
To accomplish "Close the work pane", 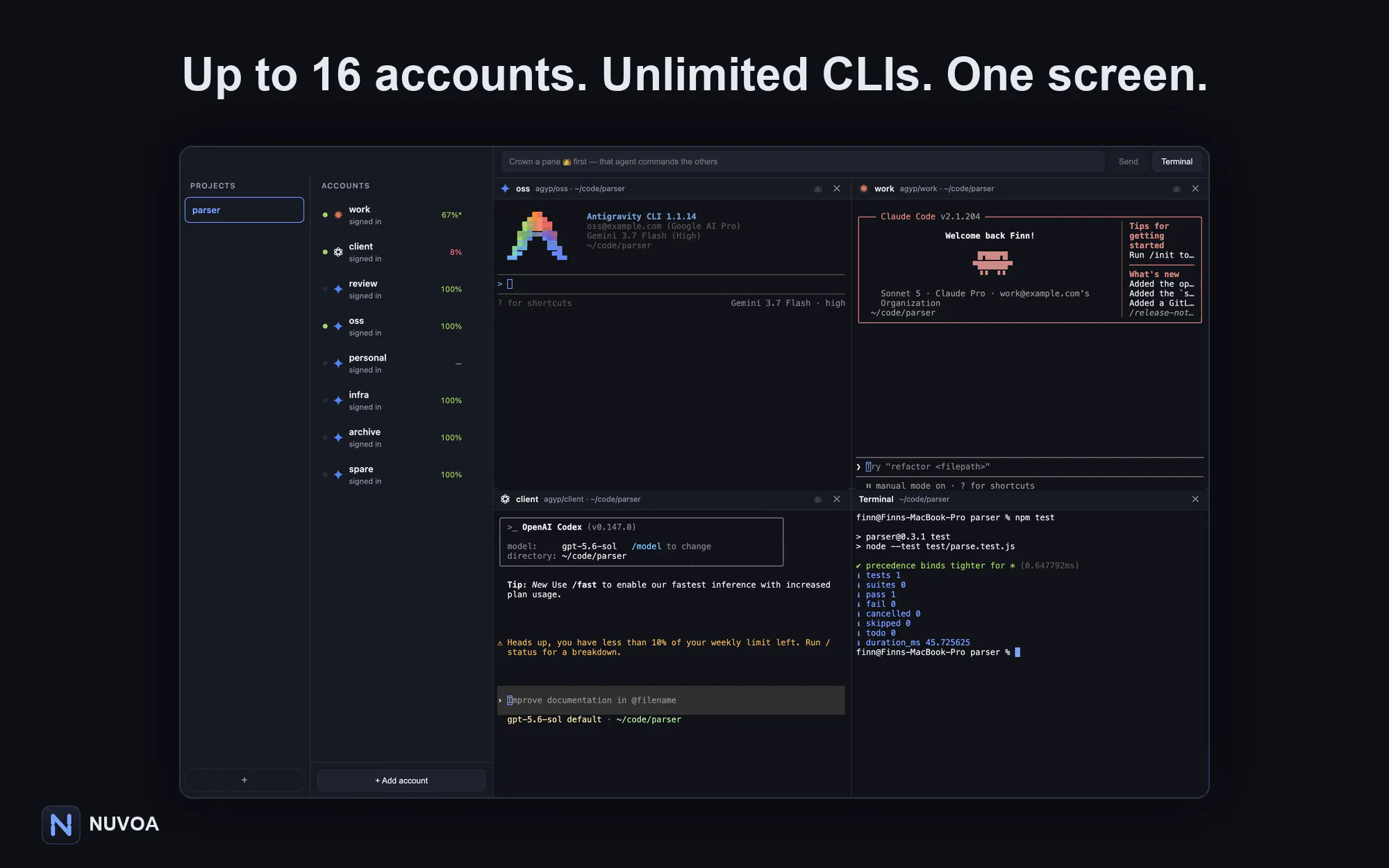I will [x=1195, y=189].
